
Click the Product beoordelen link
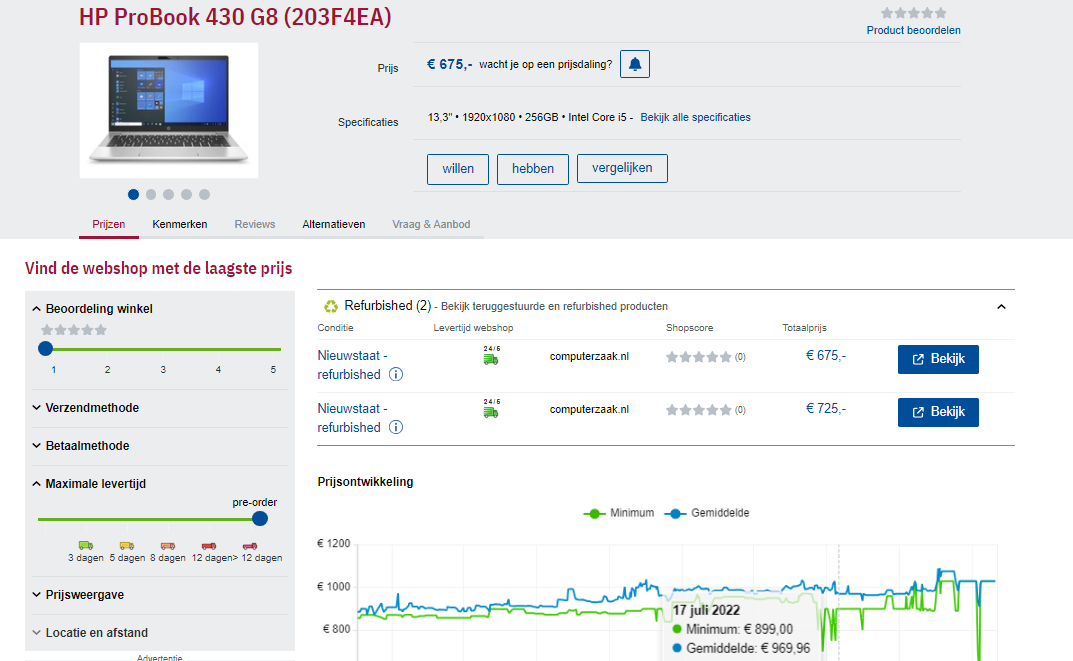click(914, 30)
